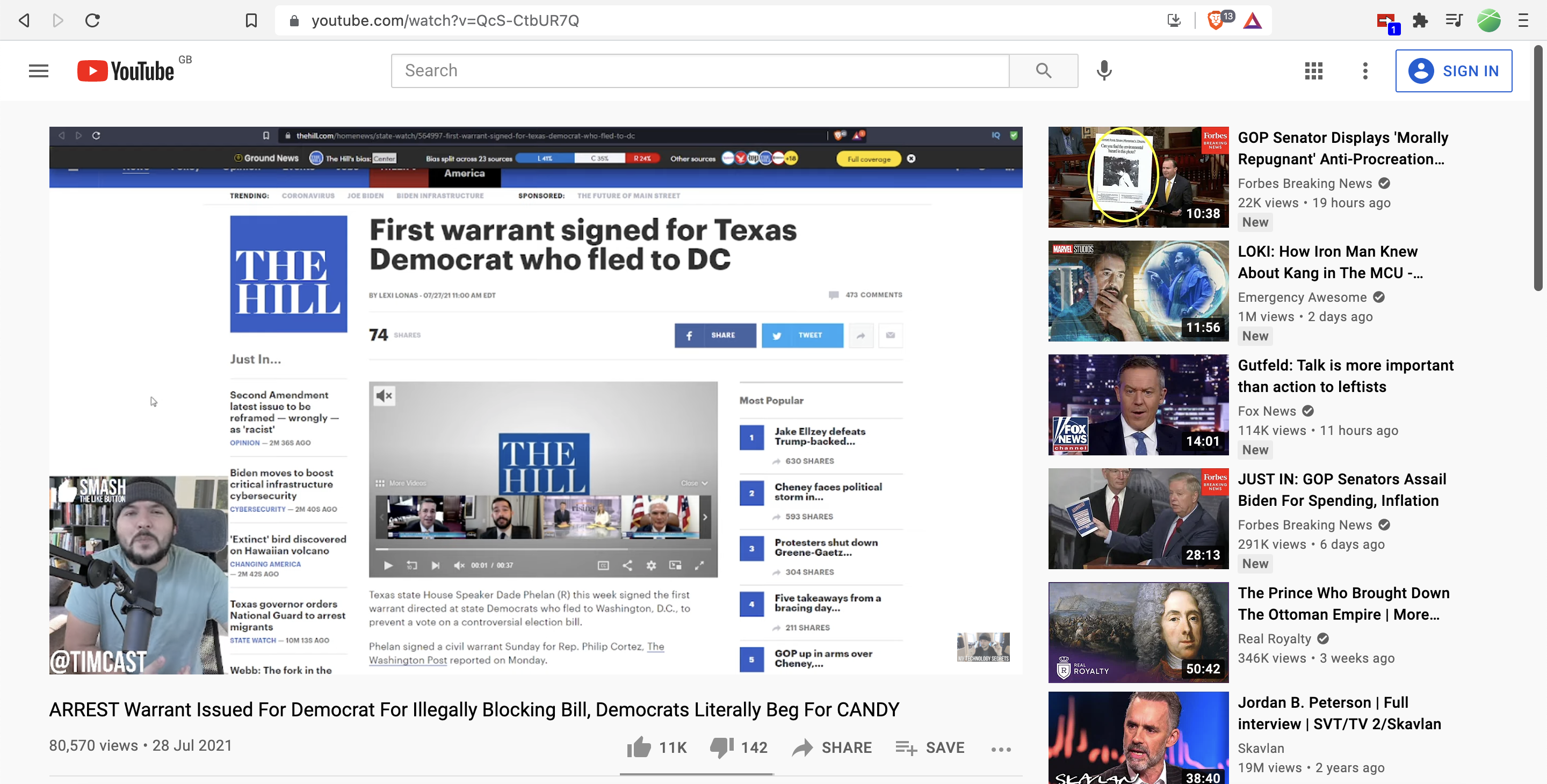Bookmark this page in the address bar

coord(251,20)
